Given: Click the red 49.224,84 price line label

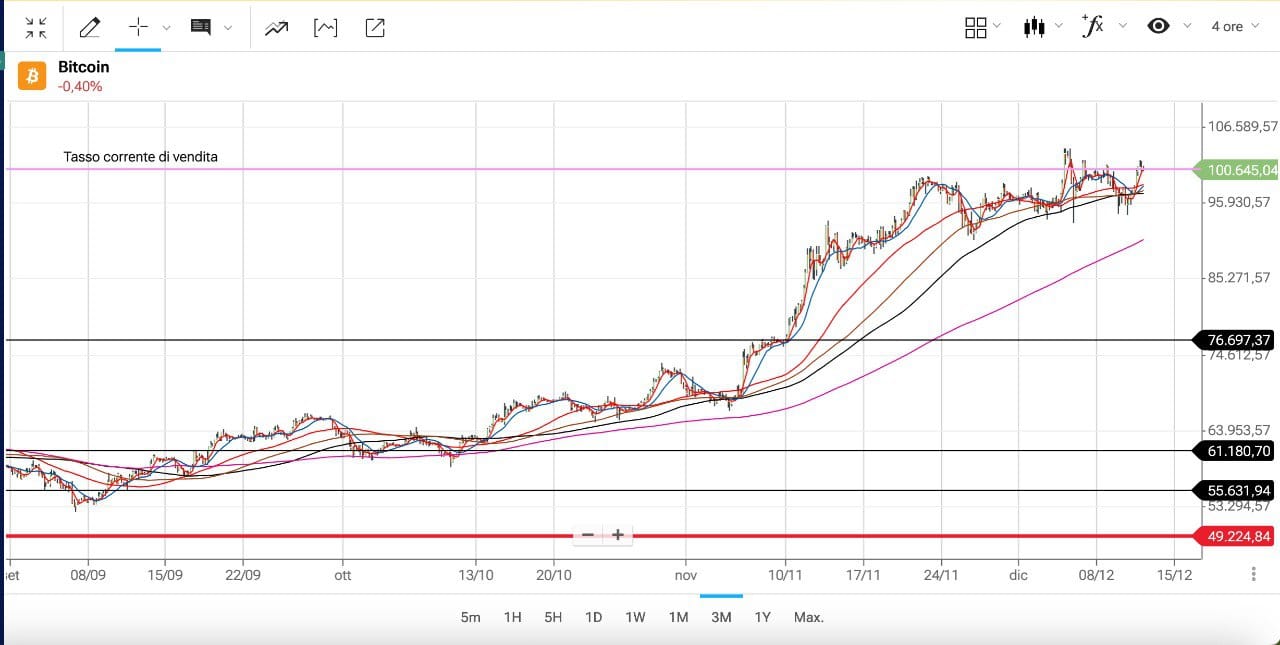Looking at the screenshot, I should (x=1238, y=537).
